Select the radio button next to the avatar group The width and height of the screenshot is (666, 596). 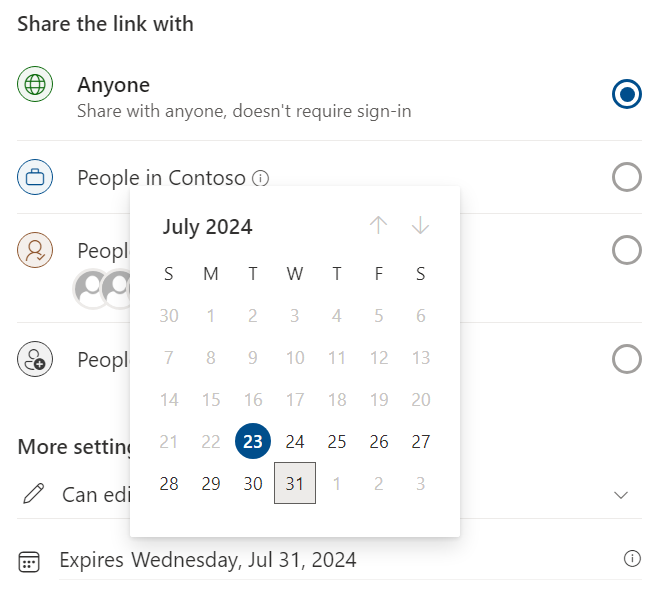(626, 250)
